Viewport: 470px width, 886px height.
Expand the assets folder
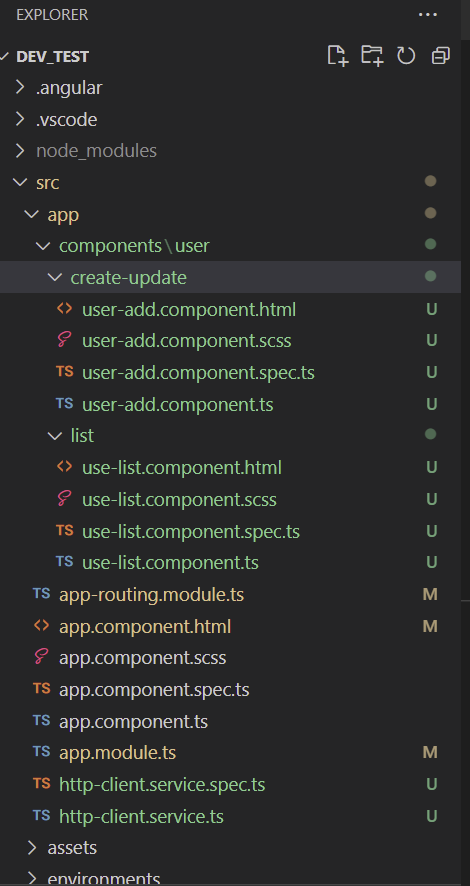tap(230, 848)
